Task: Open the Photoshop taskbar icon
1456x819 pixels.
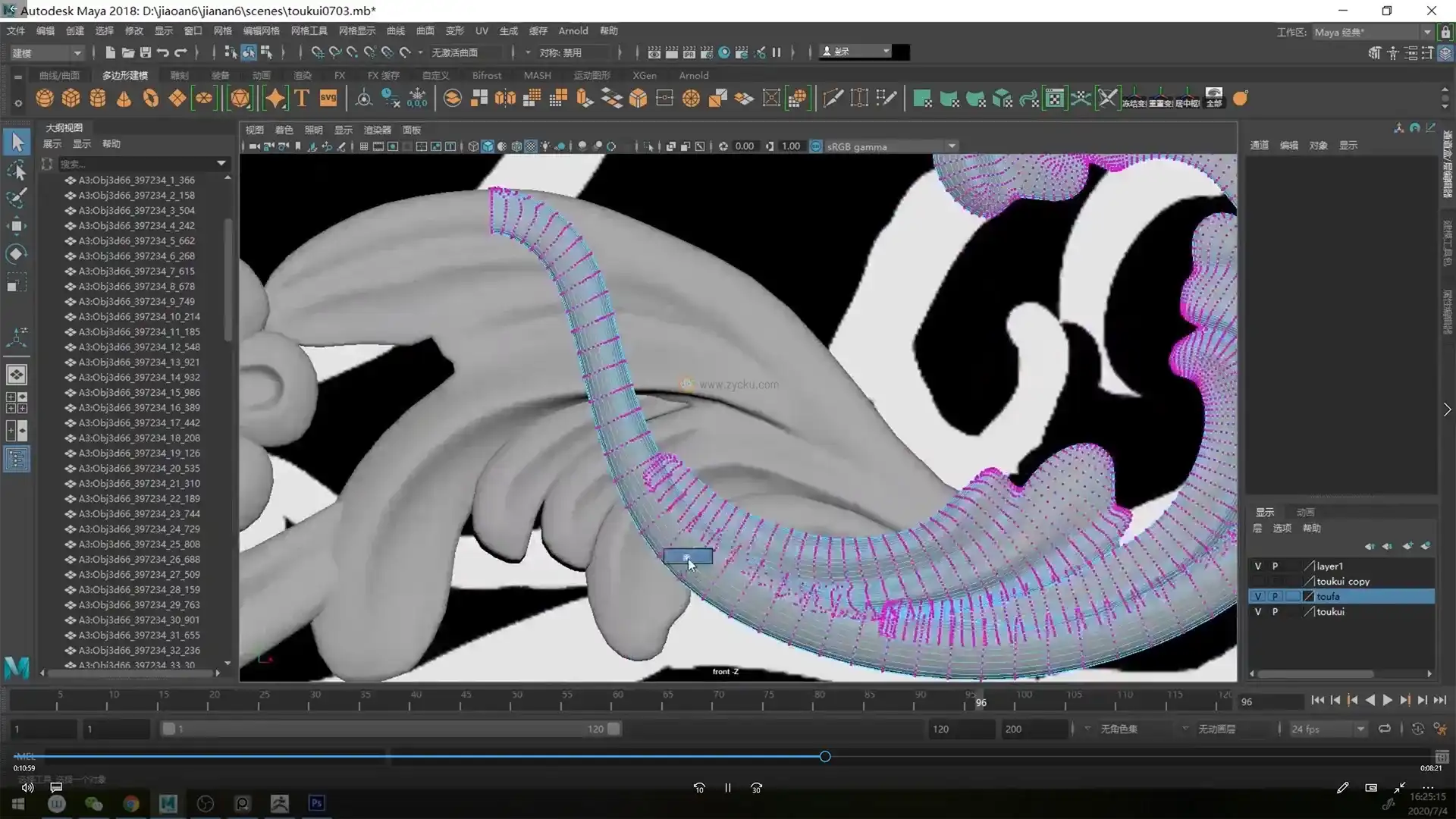Action: [317, 803]
